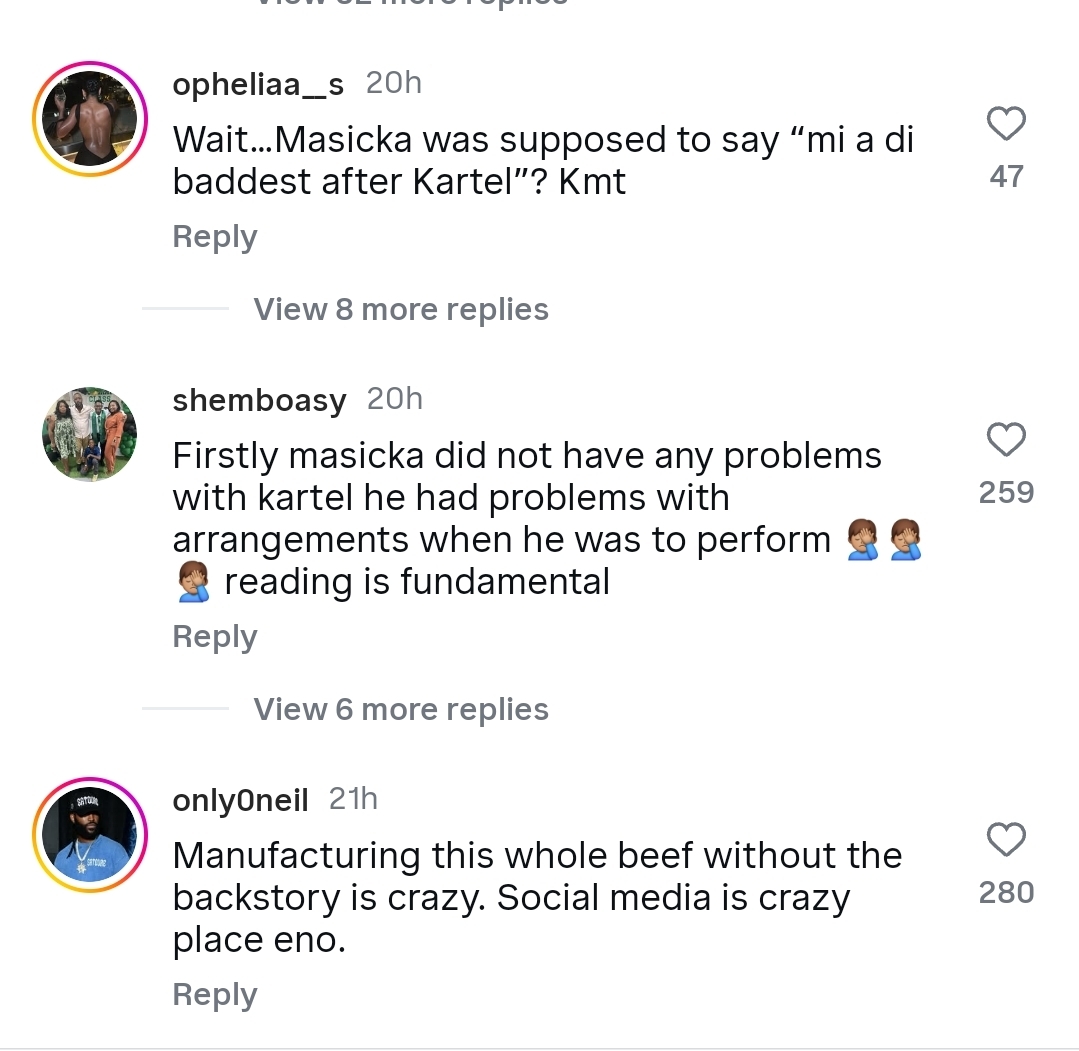
Task: Open the only0neil username link
Action: click(240, 800)
